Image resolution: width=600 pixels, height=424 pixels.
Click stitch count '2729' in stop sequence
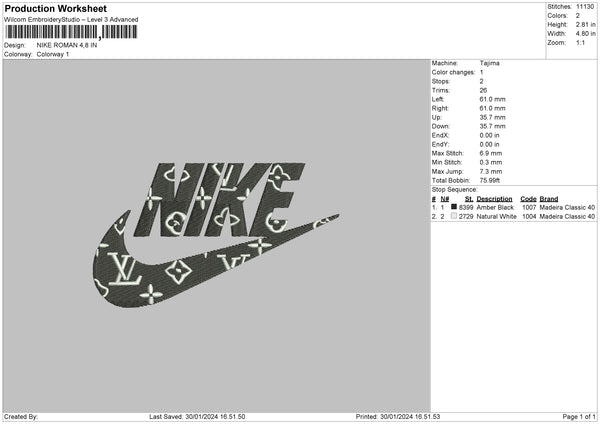466,217
